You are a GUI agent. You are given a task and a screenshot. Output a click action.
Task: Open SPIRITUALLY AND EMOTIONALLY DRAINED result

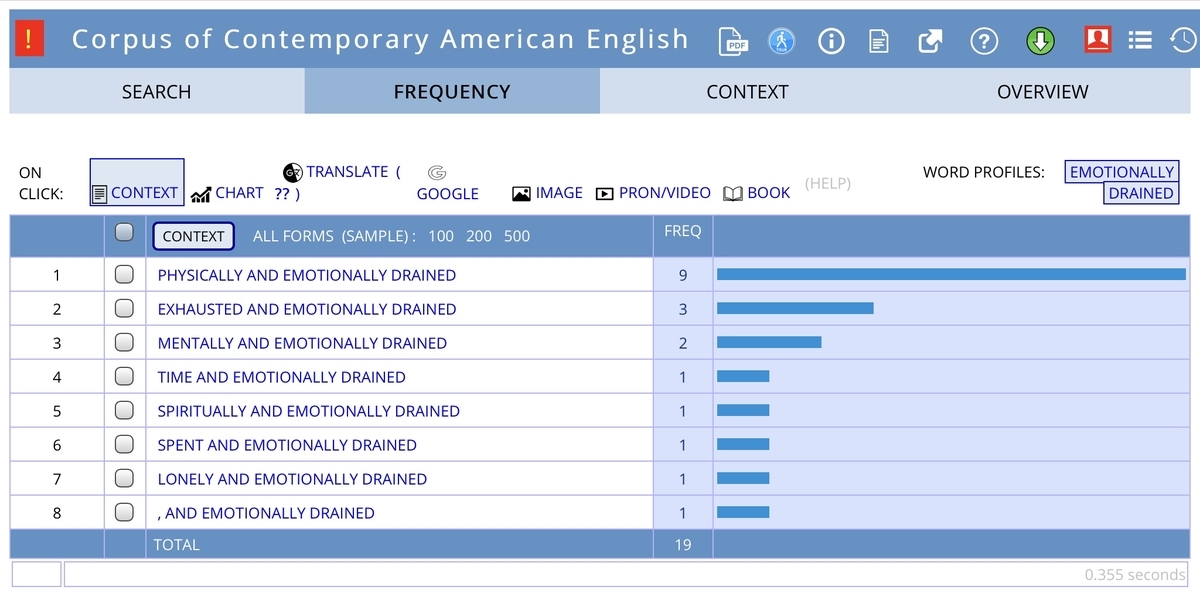(309, 411)
